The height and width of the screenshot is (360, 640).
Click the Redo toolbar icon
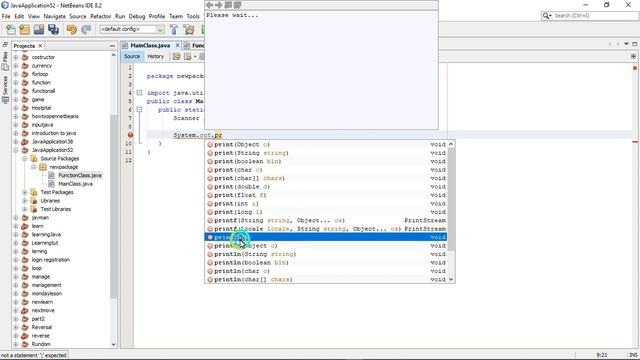[x=86, y=29]
